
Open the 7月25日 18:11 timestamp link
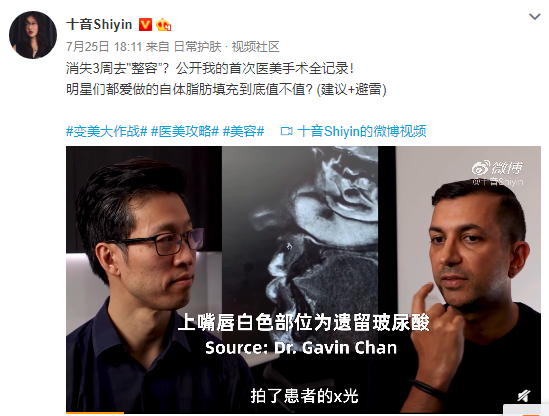click(104, 47)
